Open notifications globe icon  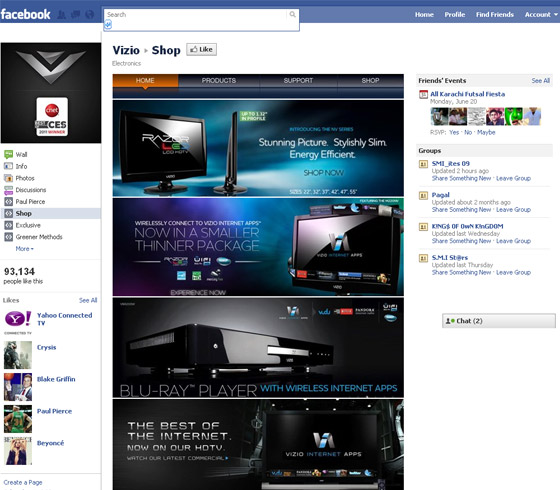[x=90, y=15]
